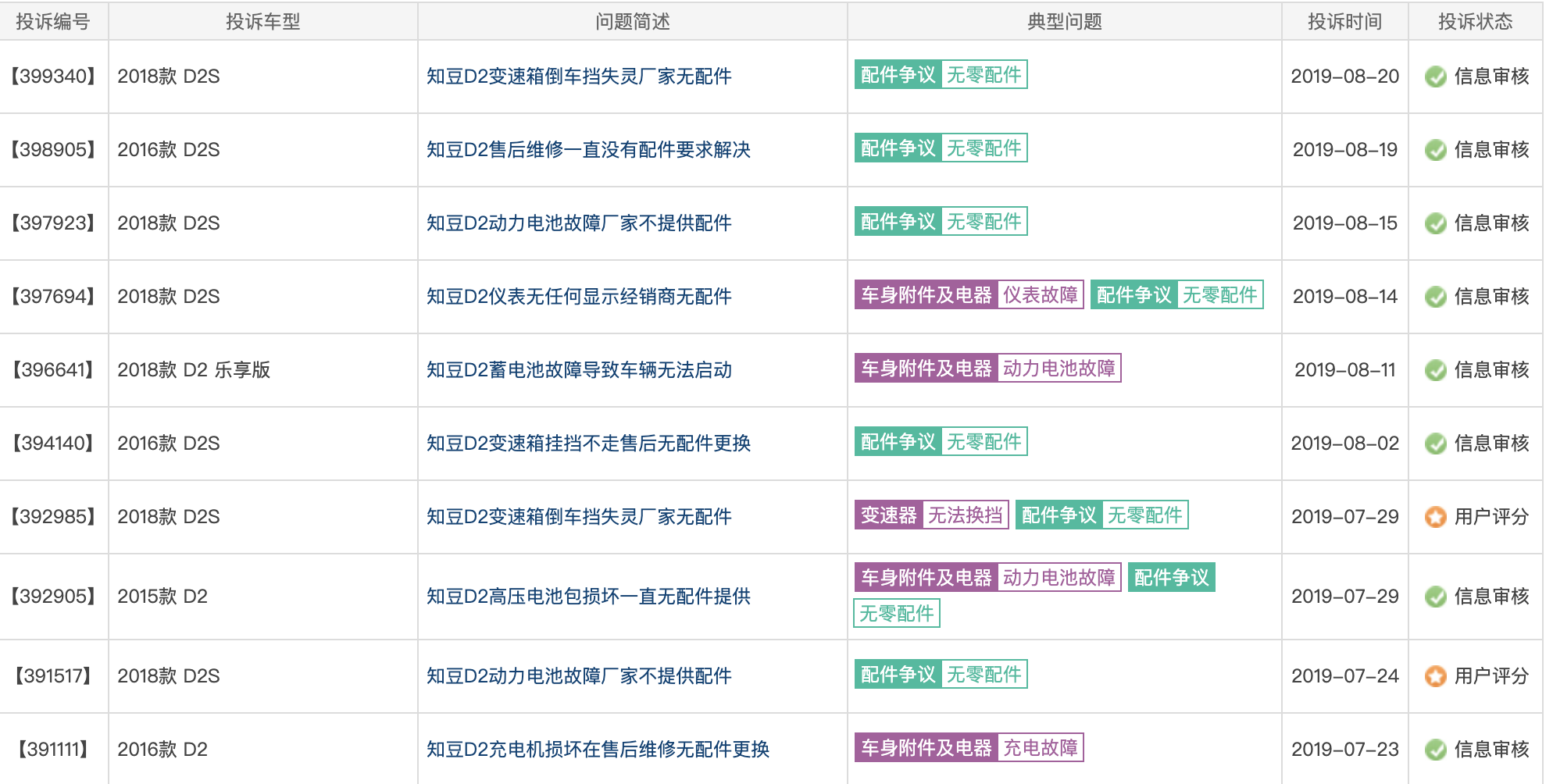Open complaint 知豆D2蓄电池故障导致车辆无法启动
Viewport: 1553px width, 784px height.
pyautogui.click(x=579, y=370)
